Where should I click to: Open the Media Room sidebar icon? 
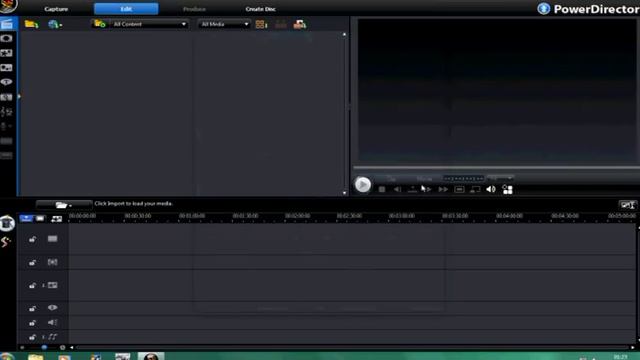click(x=7, y=24)
